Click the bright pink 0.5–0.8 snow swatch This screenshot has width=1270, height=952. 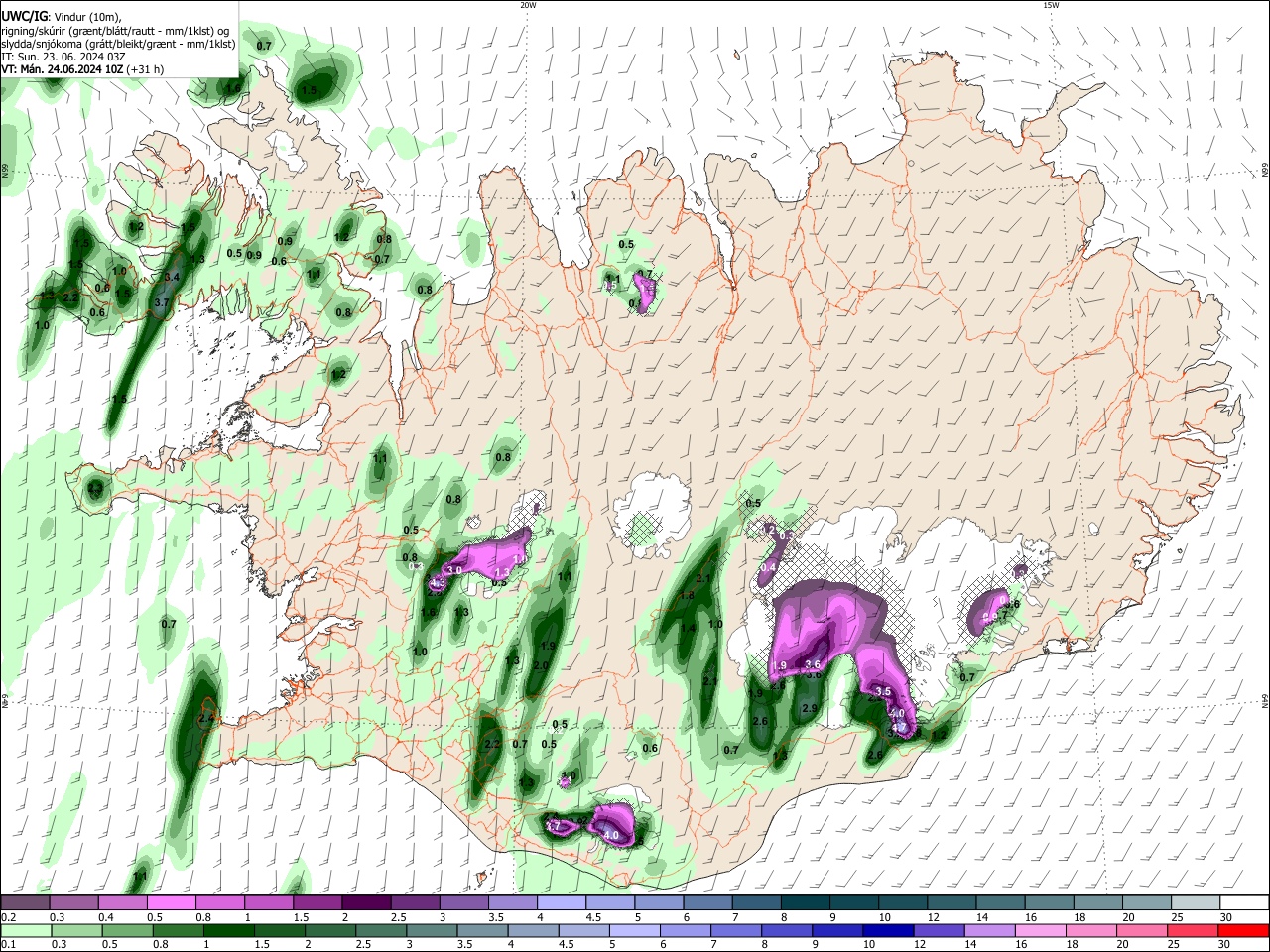click(x=174, y=903)
